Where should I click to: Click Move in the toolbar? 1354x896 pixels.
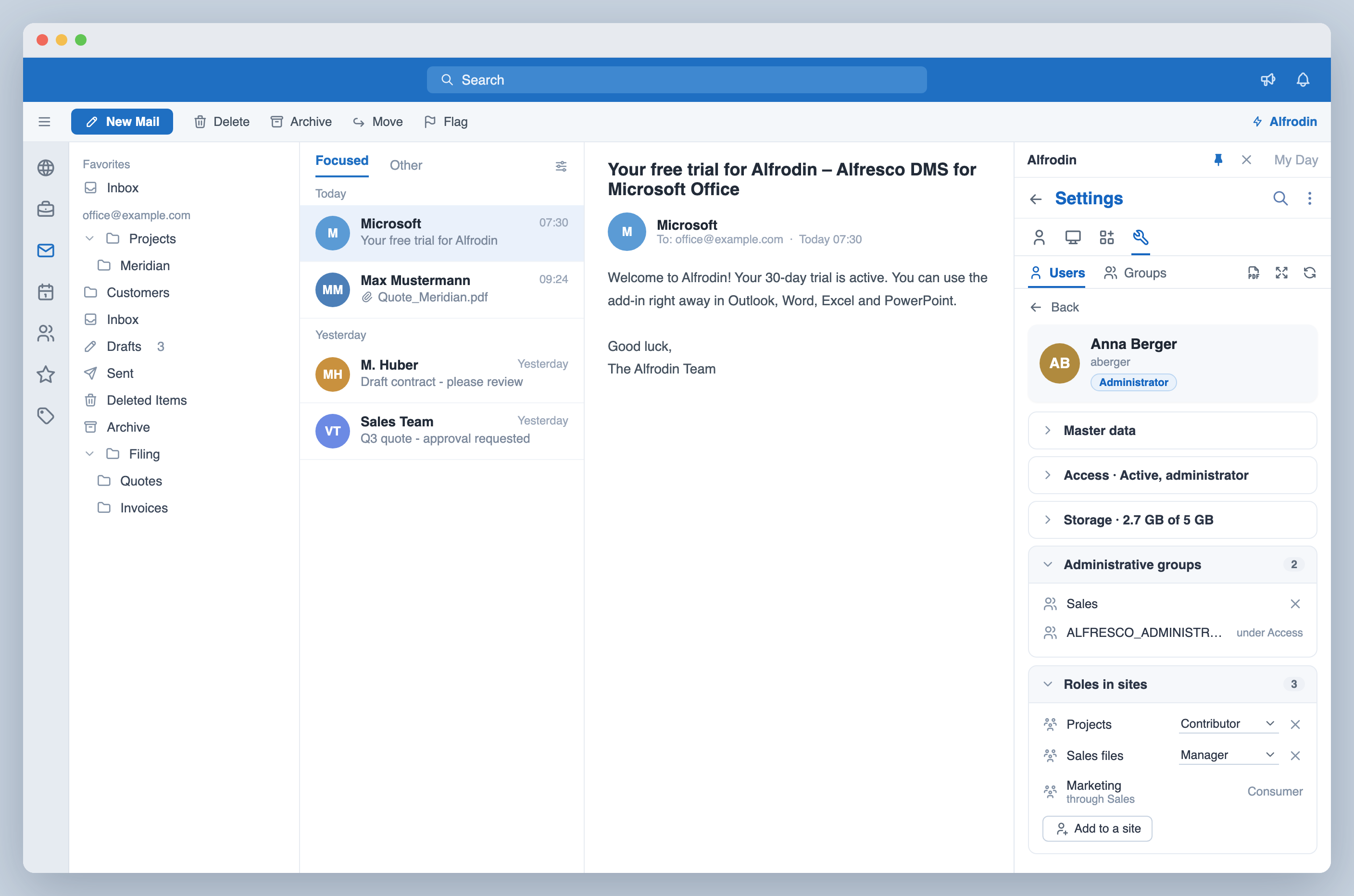378,122
